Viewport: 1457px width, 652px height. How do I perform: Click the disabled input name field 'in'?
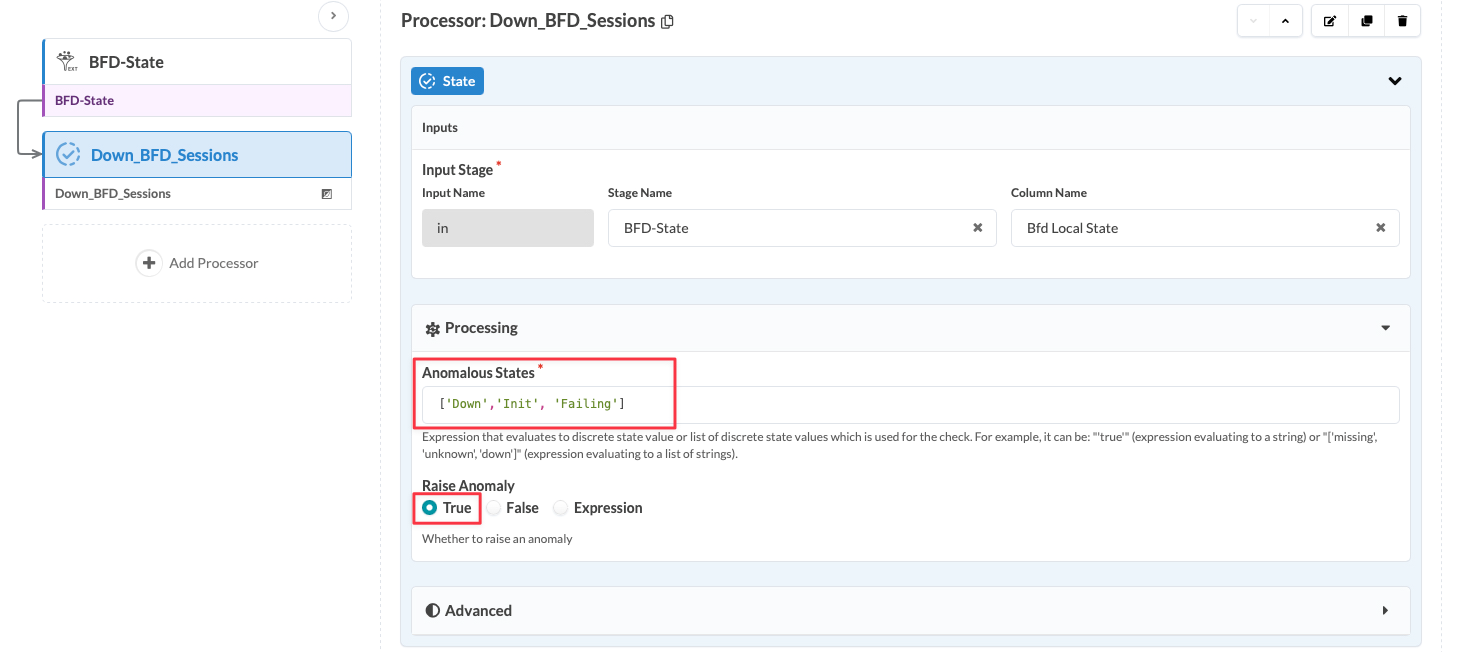[508, 228]
